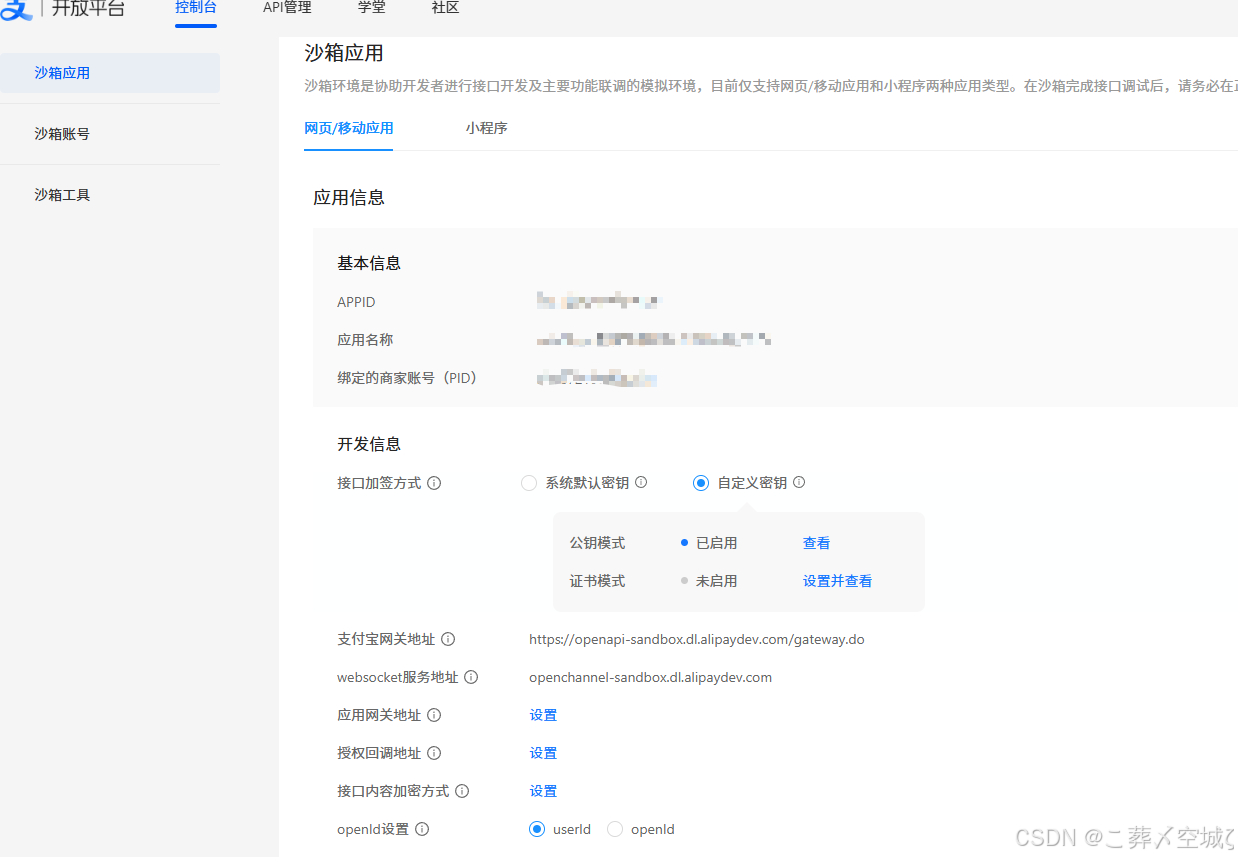The image size is (1238, 857).
Task: Click the 应用信息 section heading
Action: [349, 198]
